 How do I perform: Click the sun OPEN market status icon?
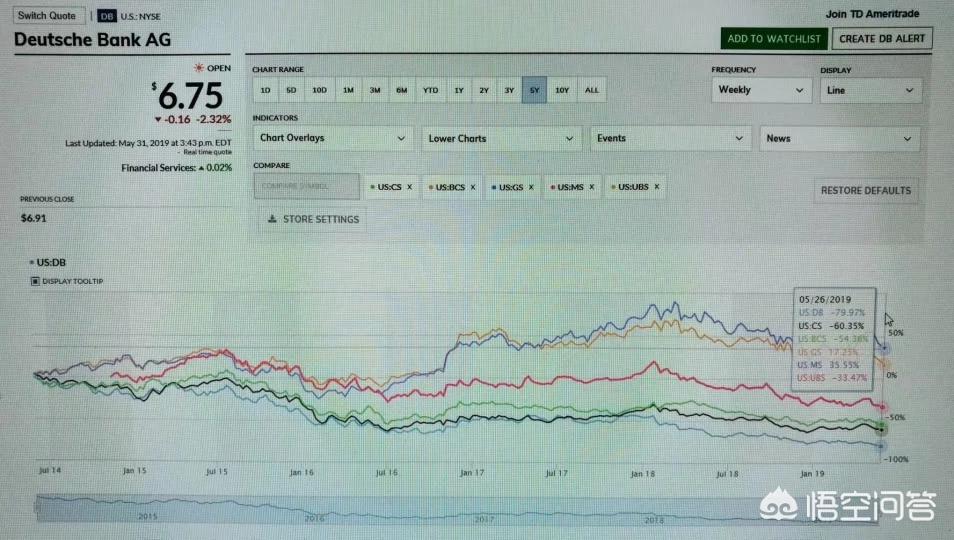(199, 68)
